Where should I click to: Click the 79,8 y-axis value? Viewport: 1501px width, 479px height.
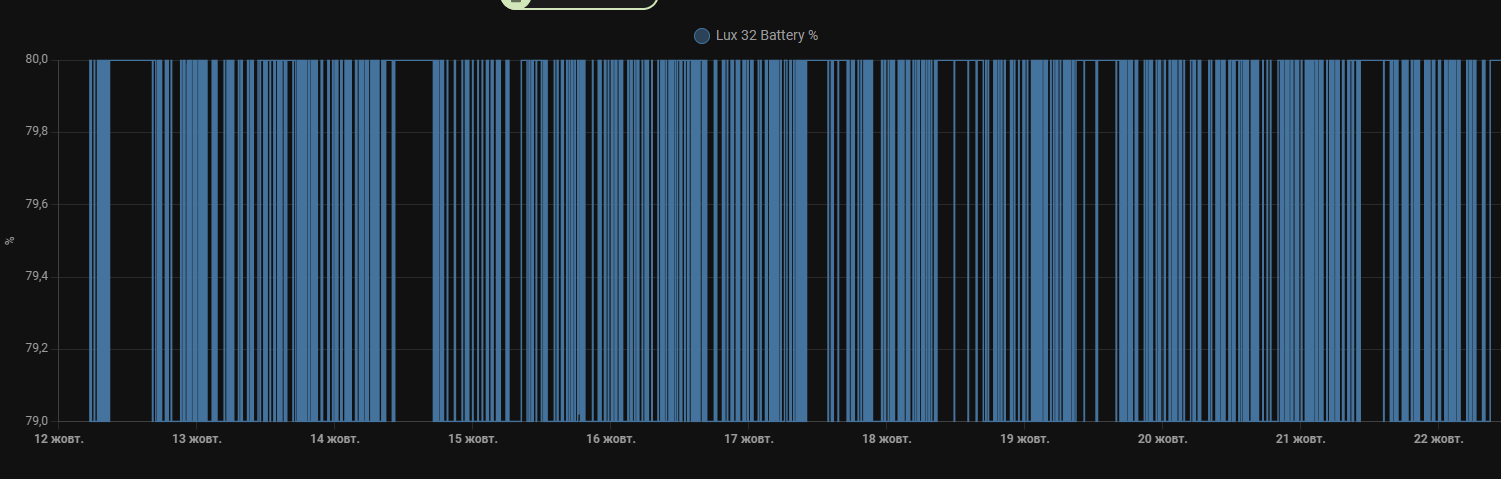[x=36, y=132]
